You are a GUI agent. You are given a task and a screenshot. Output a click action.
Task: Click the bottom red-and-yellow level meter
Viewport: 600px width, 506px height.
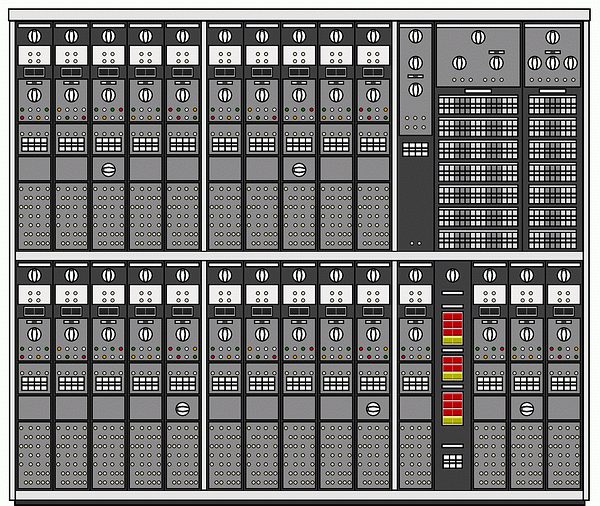coord(452,405)
